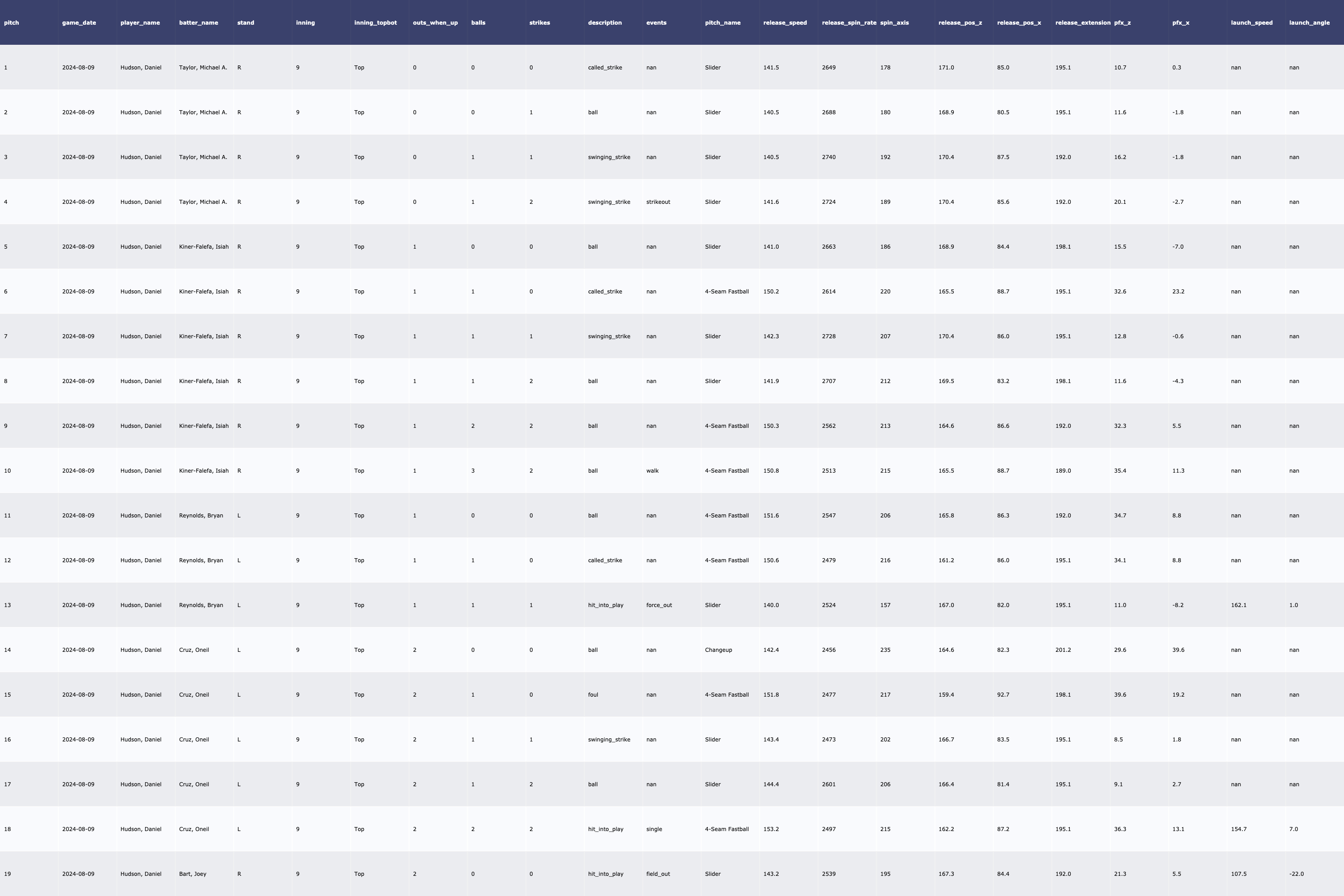Click the Bart, Joey batter cell
Viewport: 1344px width, 896px height.
[x=193, y=874]
